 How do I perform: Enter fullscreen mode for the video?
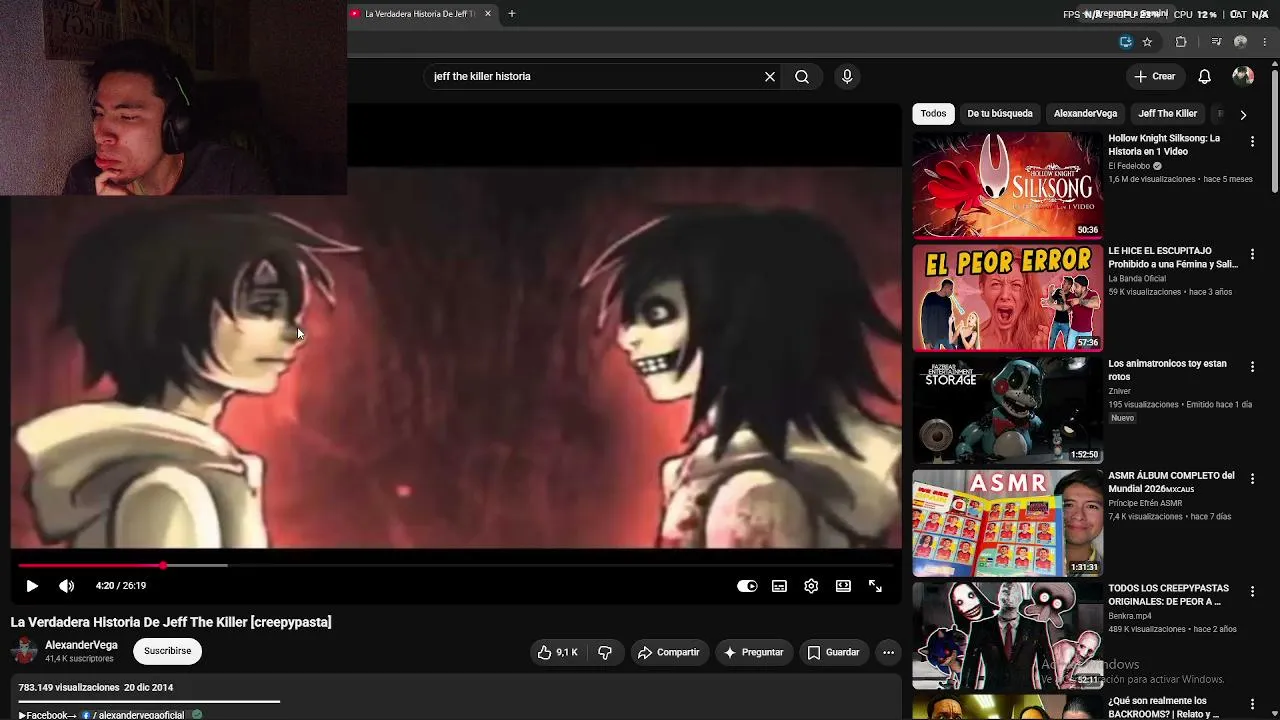click(875, 586)
